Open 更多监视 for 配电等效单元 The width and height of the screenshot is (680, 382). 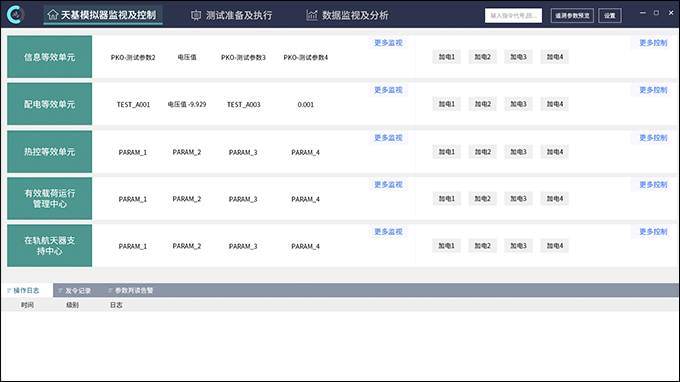coord(388,90)
